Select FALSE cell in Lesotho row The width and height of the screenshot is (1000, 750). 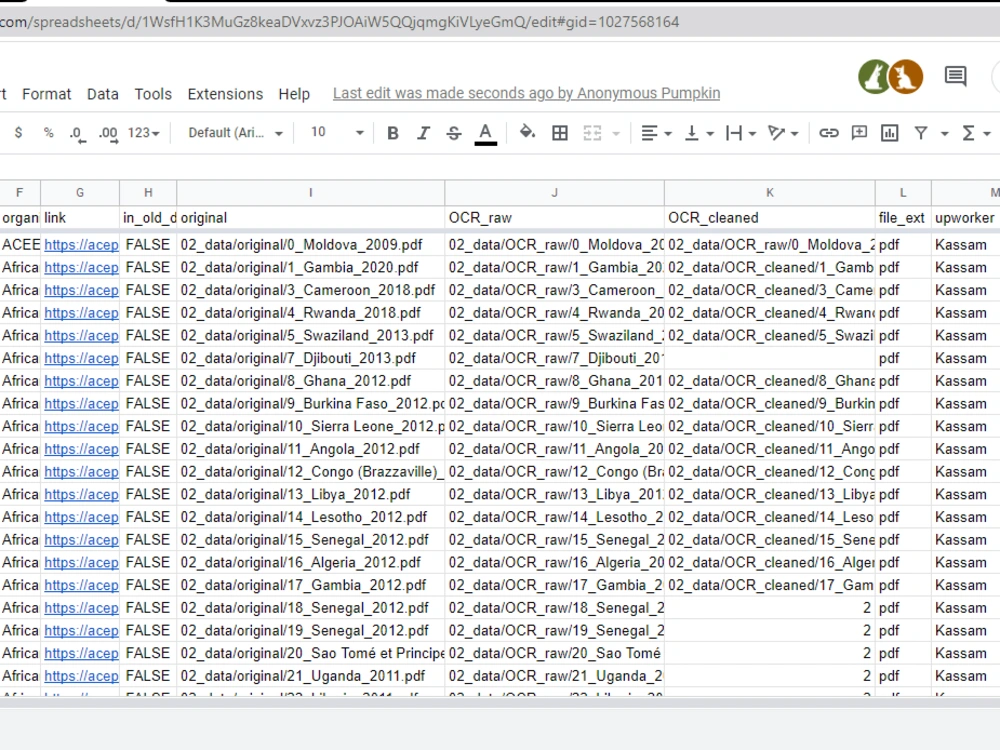pyautogui.click(x=148, y=517)
